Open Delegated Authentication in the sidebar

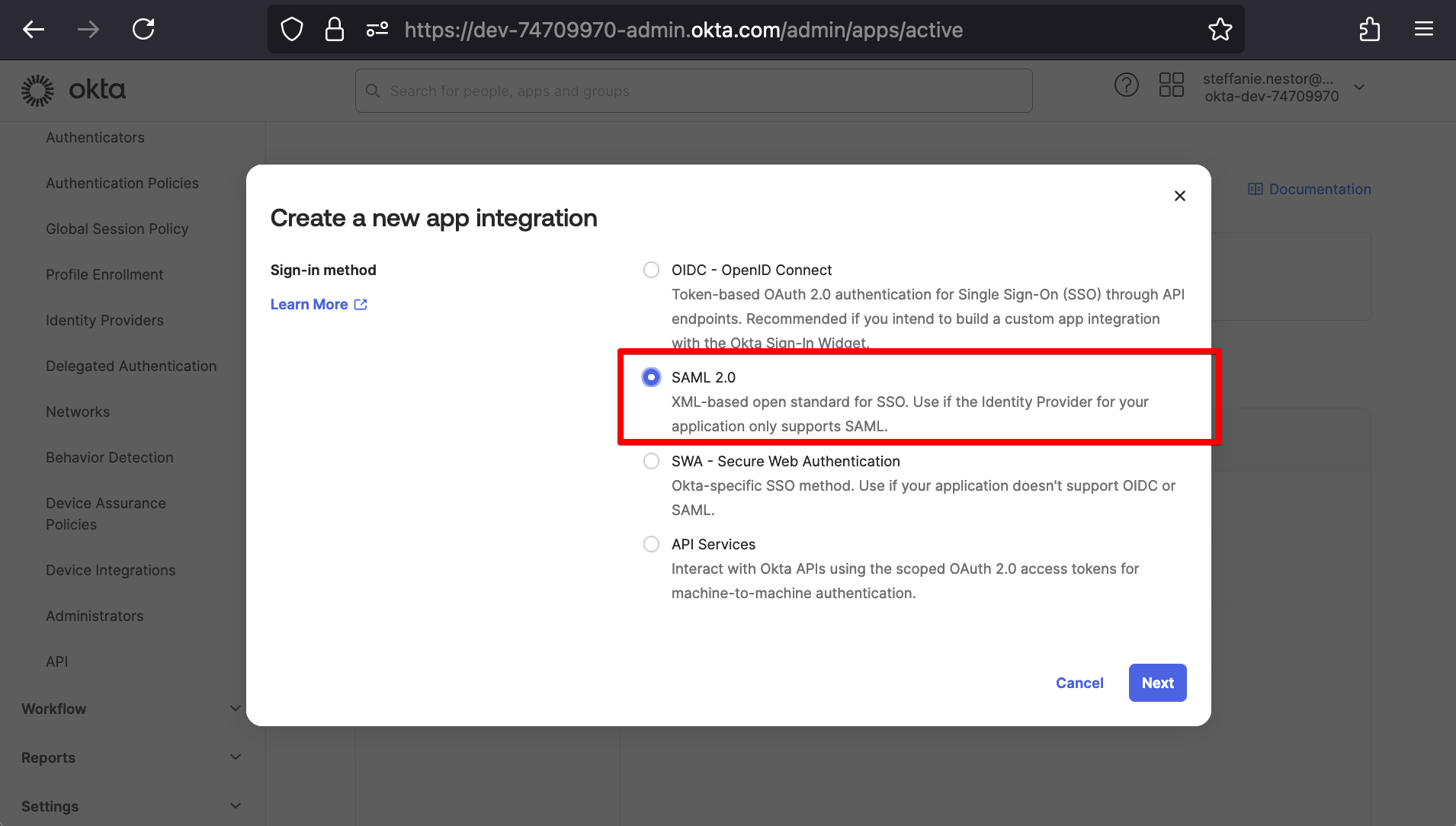131,366
